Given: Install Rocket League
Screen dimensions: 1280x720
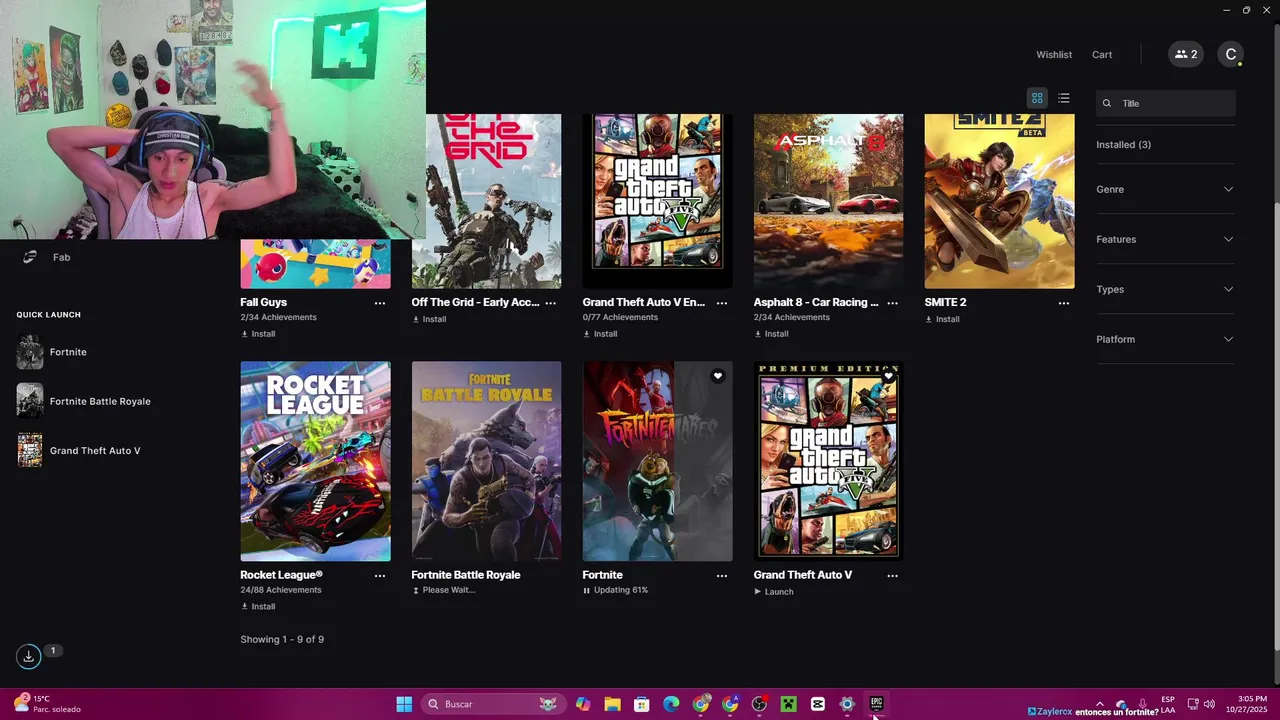Looking at the screenshot, I should (258, 607).
